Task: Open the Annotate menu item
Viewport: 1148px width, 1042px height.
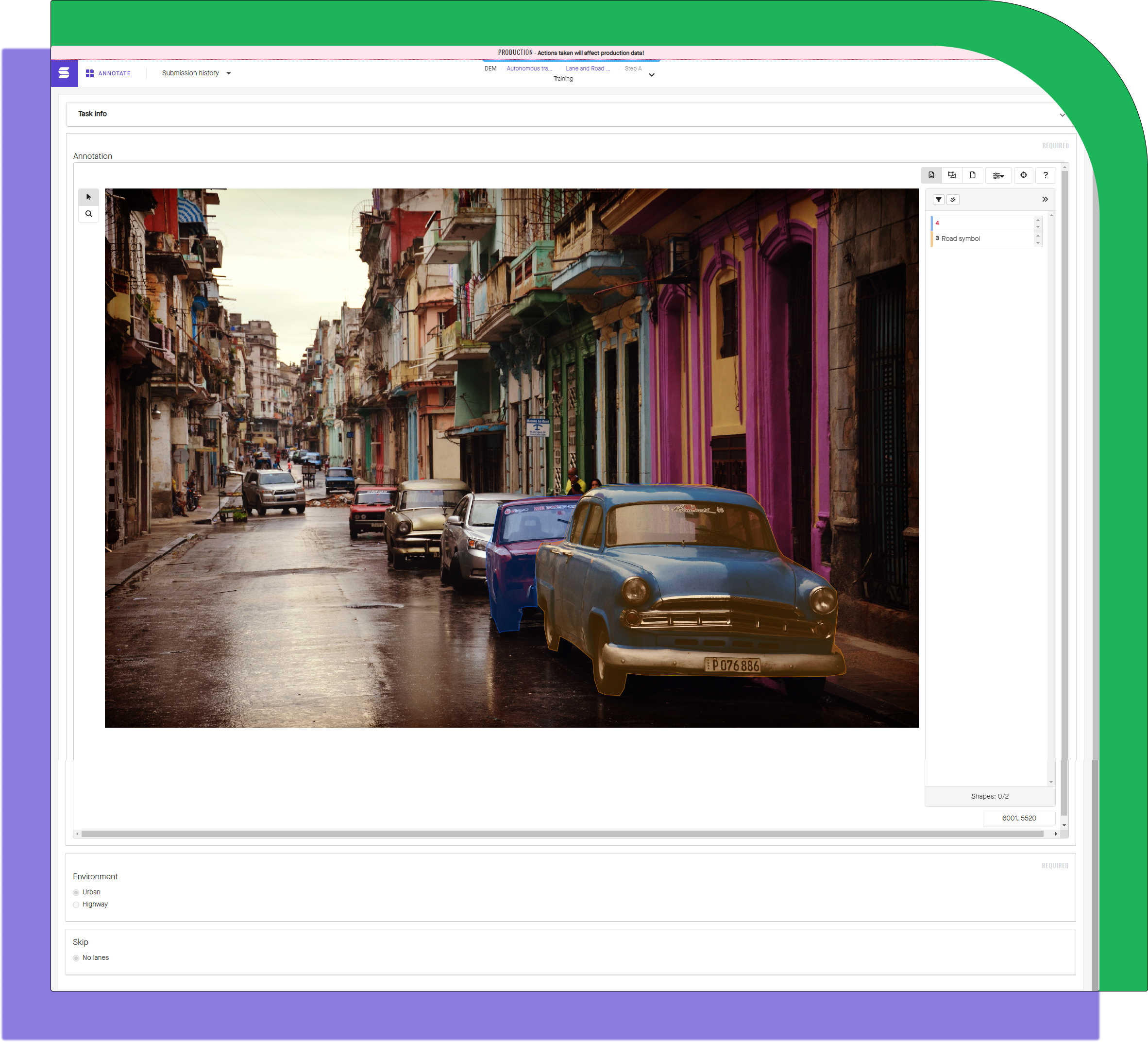Action: pos(108,73)
